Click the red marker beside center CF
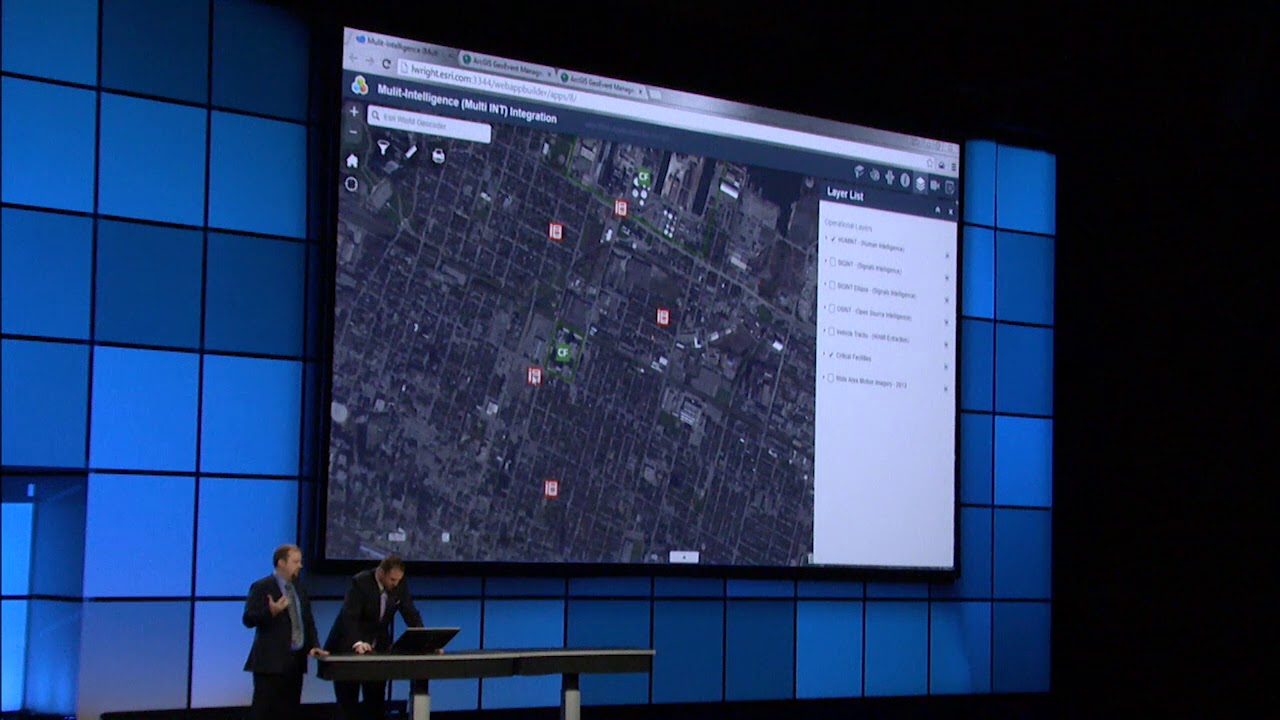The width and height of the screenshot is (1280, 720). pyautogui.click(x=535, y=376)
